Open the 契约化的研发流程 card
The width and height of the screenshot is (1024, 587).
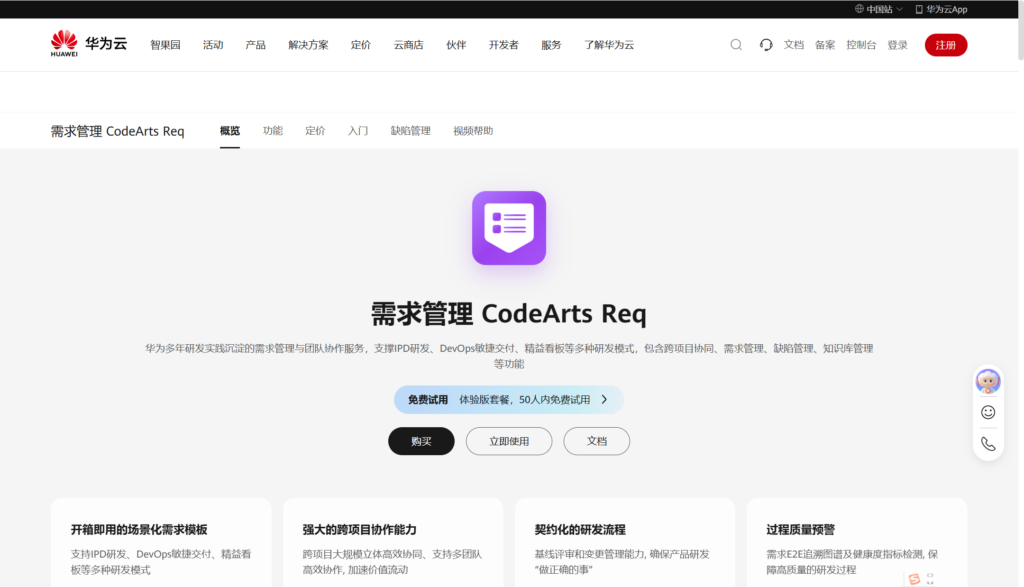click(x=625, y=543)
